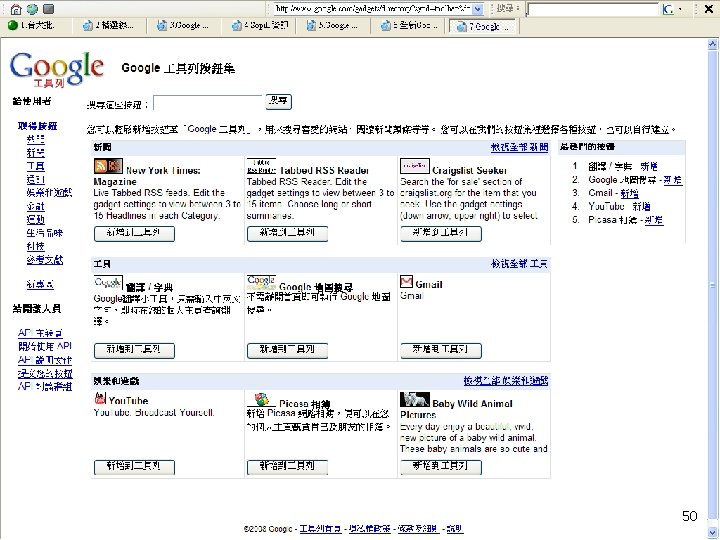Add Craigslist Seeker to toolbar

click(x=441, y=233)
